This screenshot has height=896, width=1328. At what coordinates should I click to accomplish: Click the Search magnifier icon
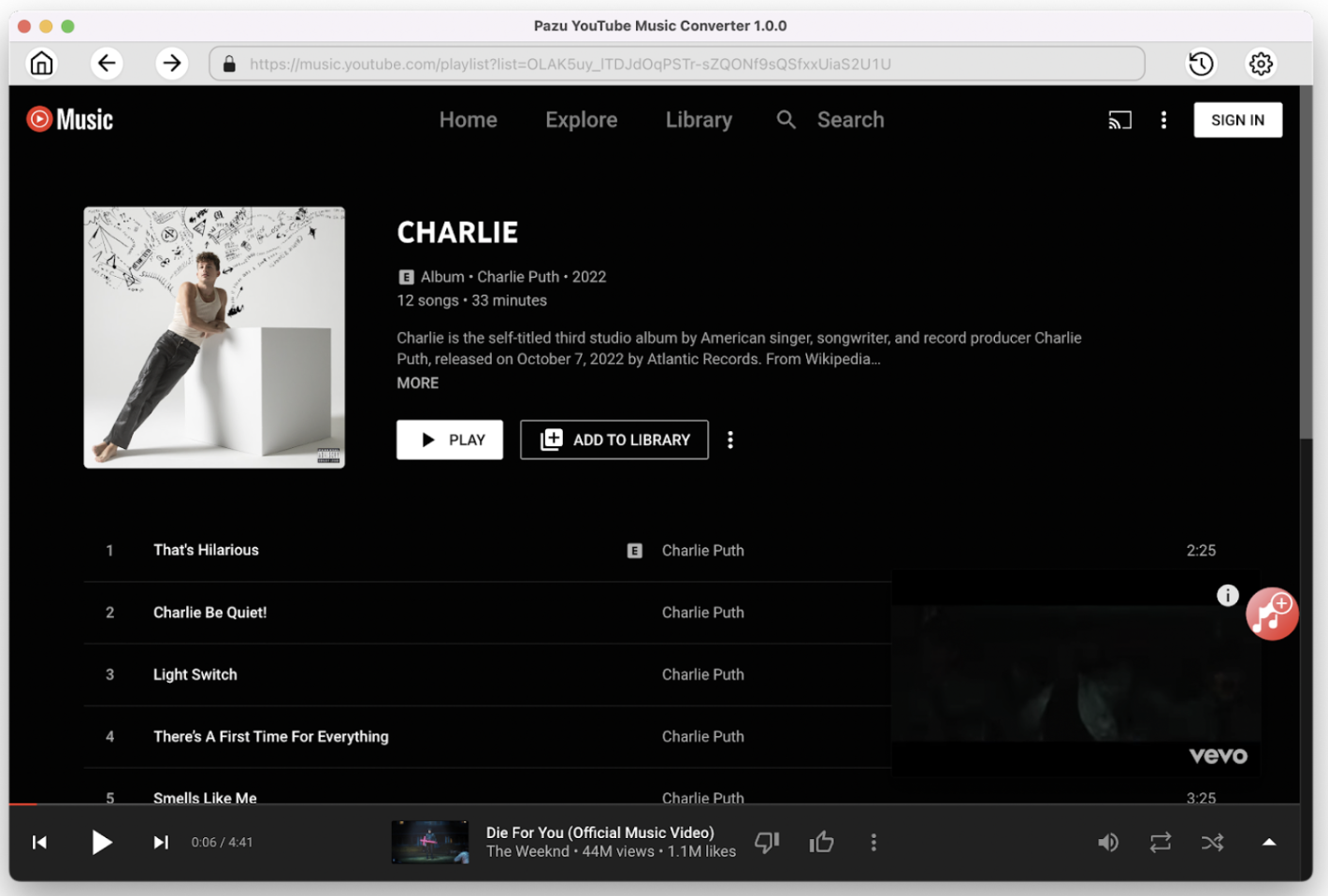pyautogui.click(x=787, y=120)
